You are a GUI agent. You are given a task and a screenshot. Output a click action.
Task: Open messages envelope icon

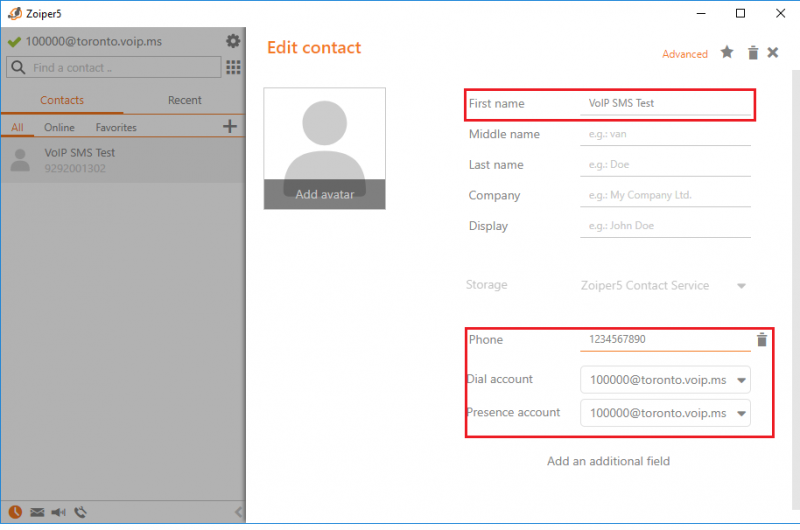point(37,512)
